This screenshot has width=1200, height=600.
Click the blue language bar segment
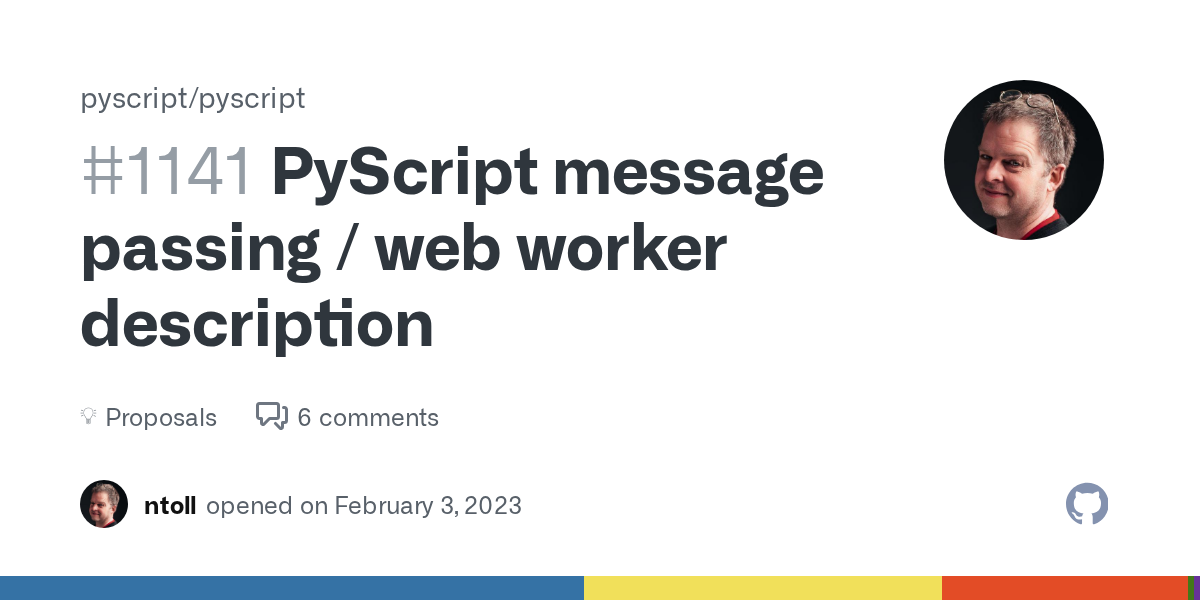pos(292,588)
